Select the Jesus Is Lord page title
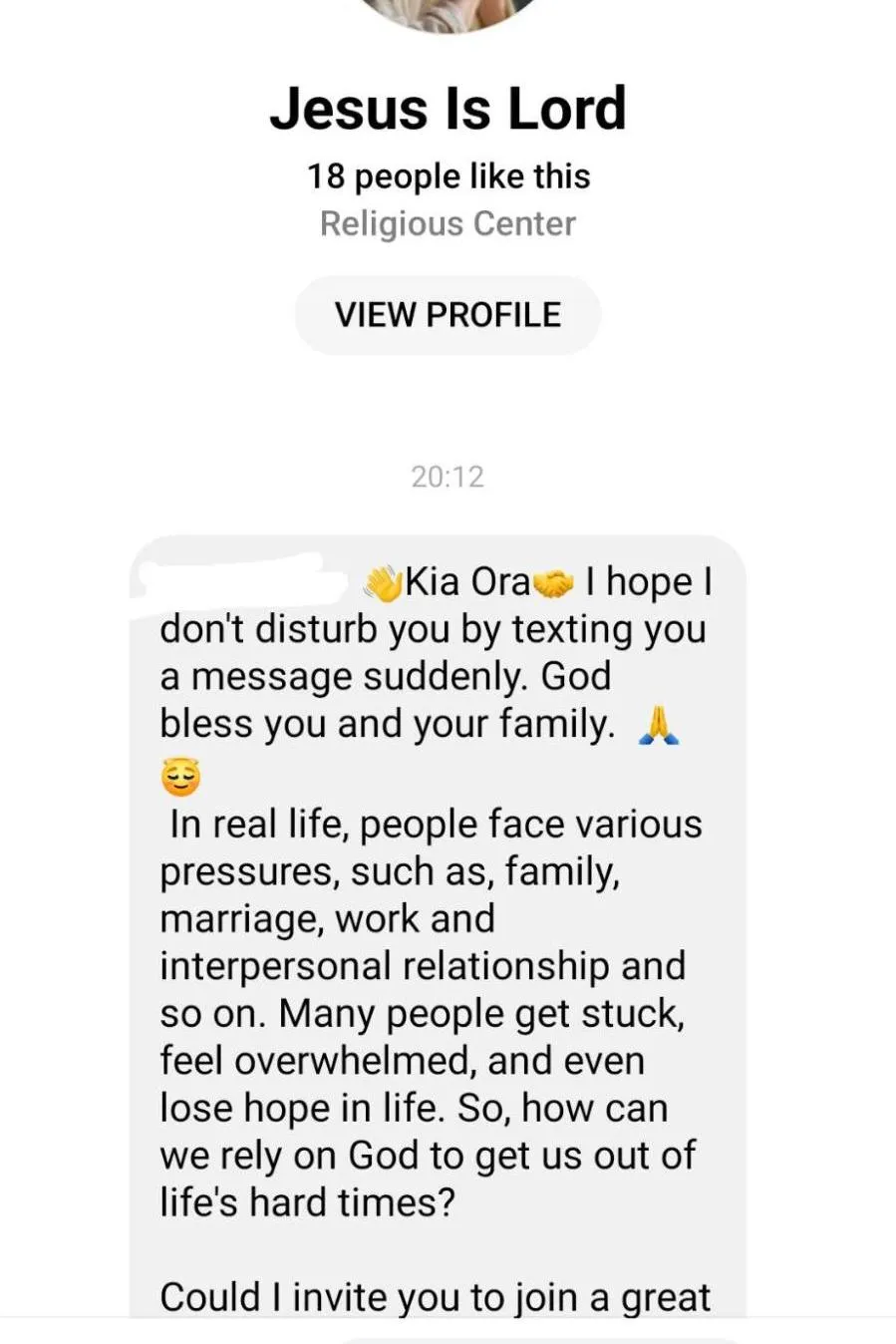 coord(448,108)
